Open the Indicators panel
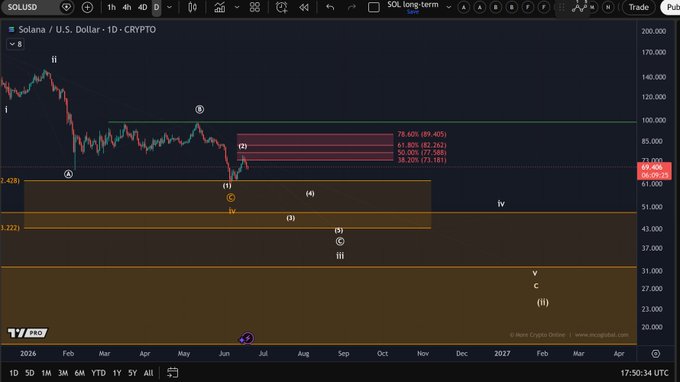 coord(220,7)
